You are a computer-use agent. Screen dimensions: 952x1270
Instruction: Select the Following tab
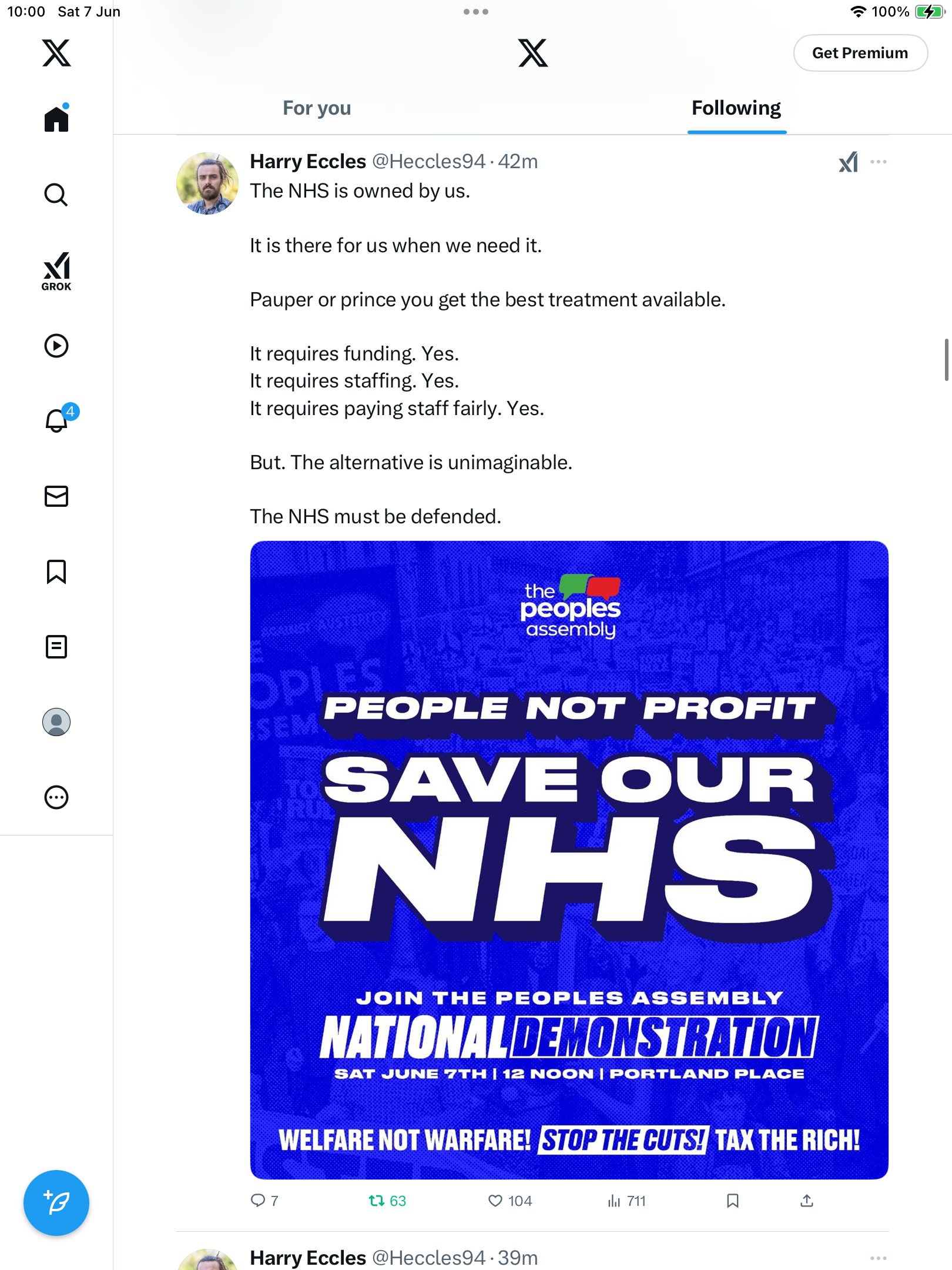click(x=736, y=108)
